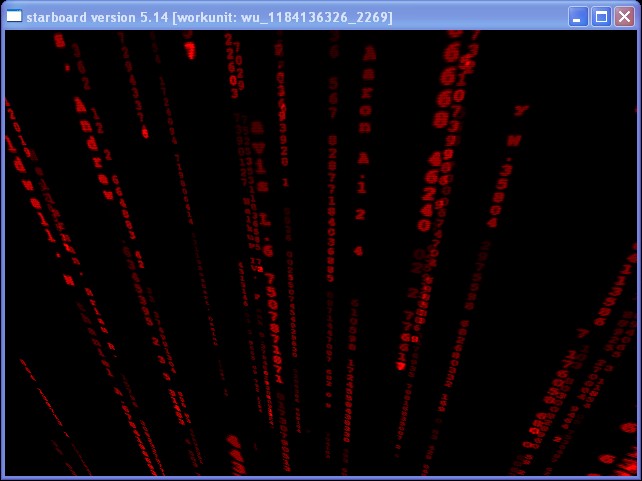Screen dimensions: 642x481
Task: Click the starboard application icon in title bar
Action: 14,17
